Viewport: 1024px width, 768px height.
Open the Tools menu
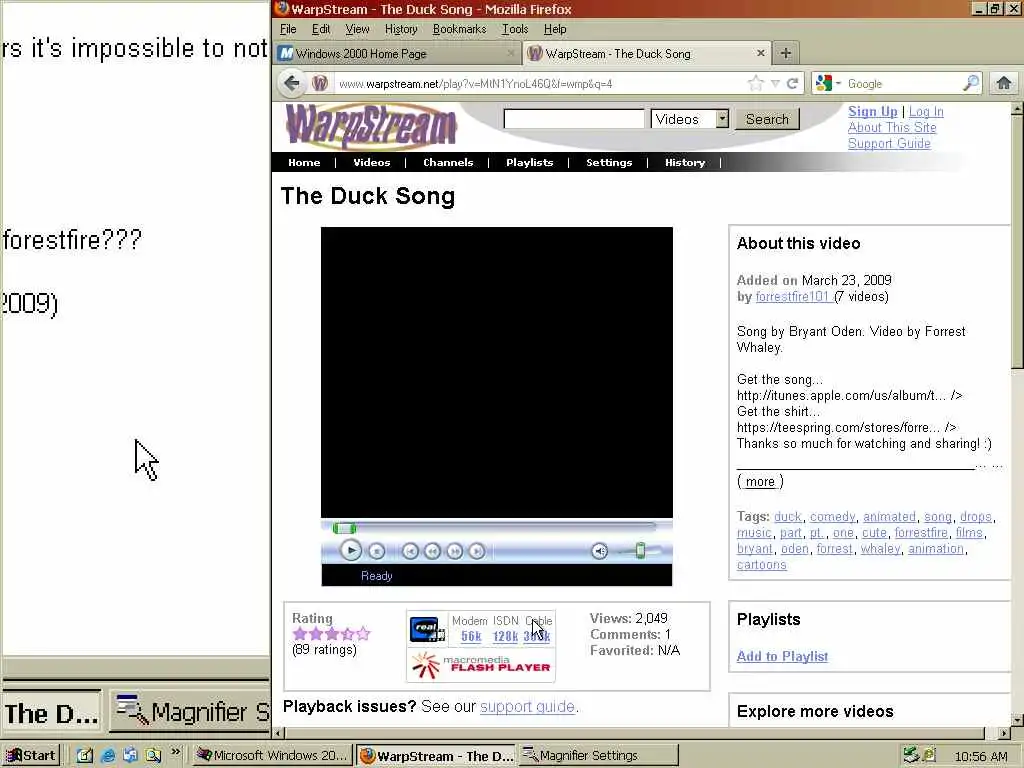pyautogui.click(x=515, y=29)
